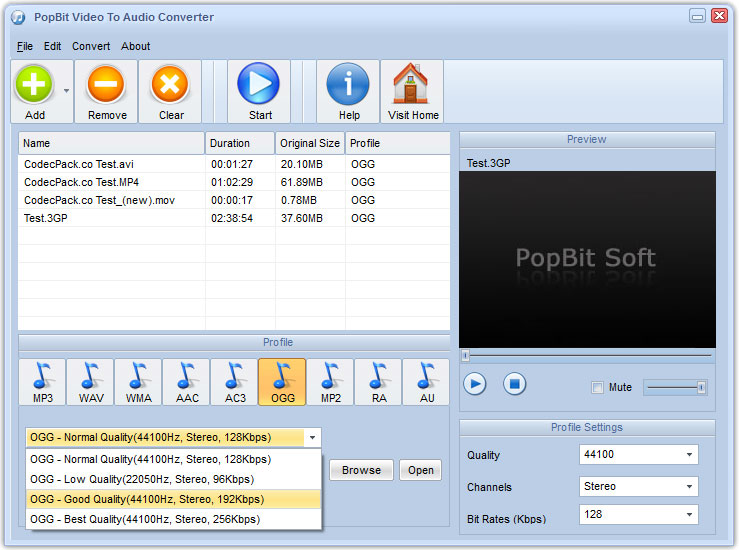
Task: Click the PopBit app icon in title bar
Action: (18, 17)
